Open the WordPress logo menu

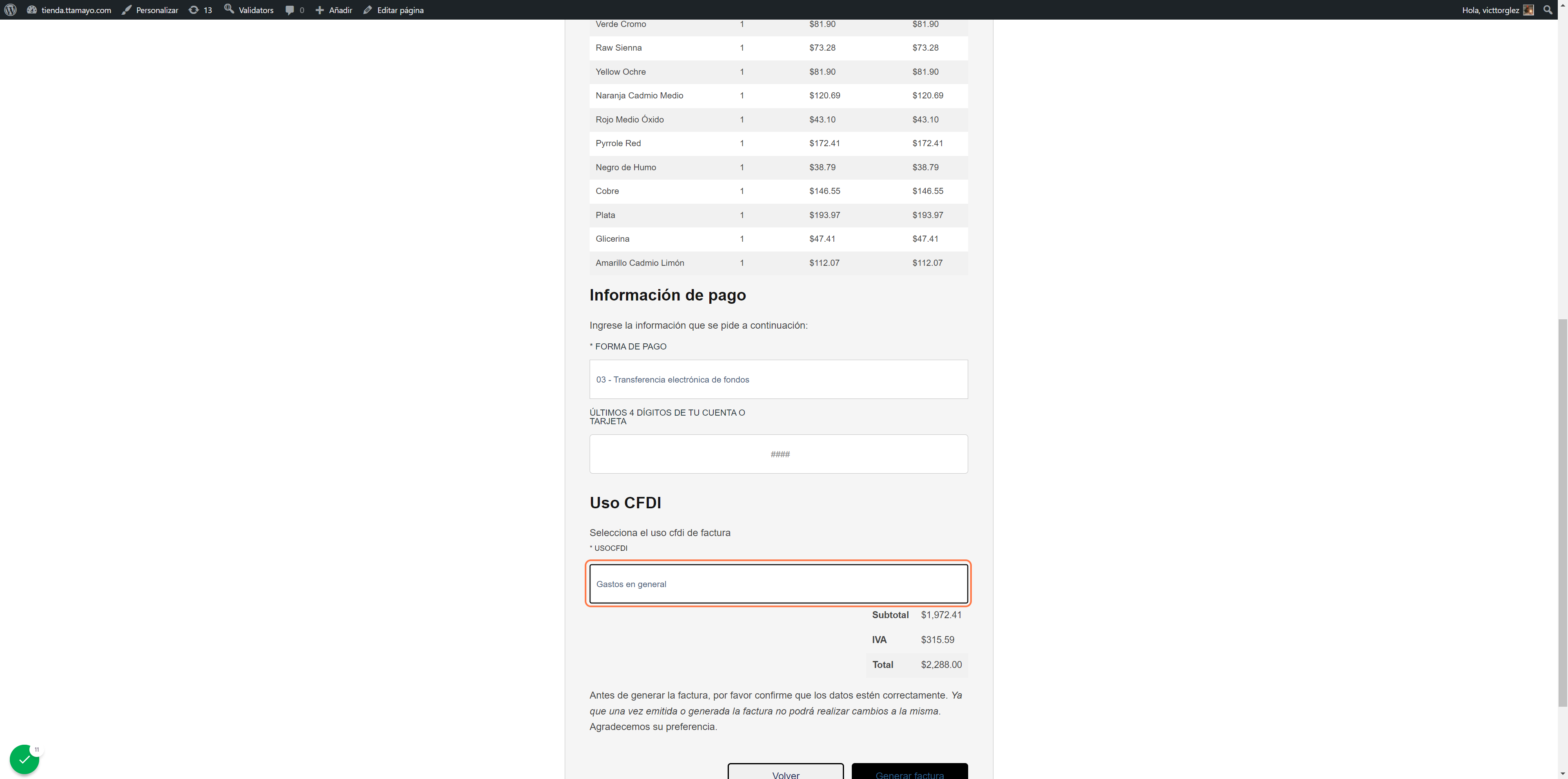pos(10,10)
